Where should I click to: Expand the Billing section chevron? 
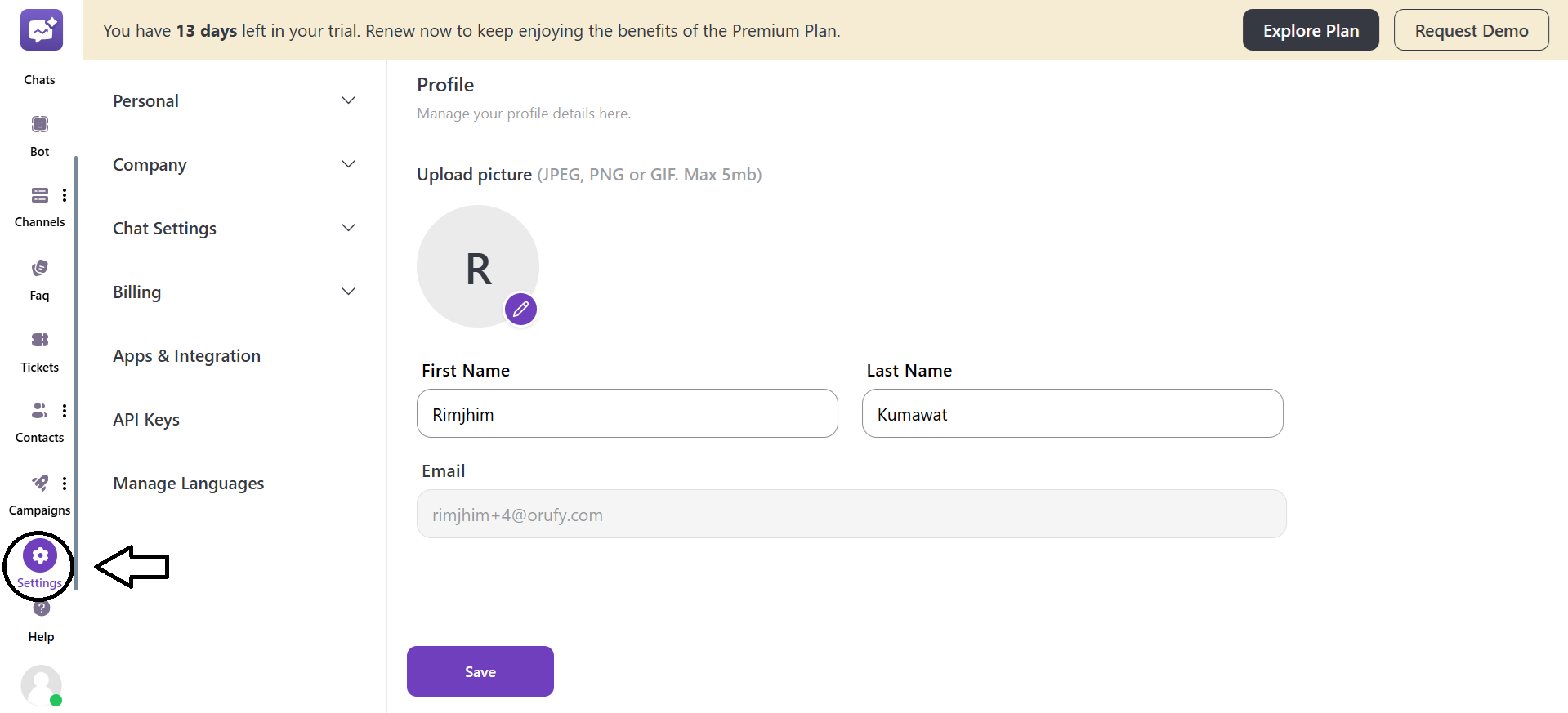[x=348, y=292]
